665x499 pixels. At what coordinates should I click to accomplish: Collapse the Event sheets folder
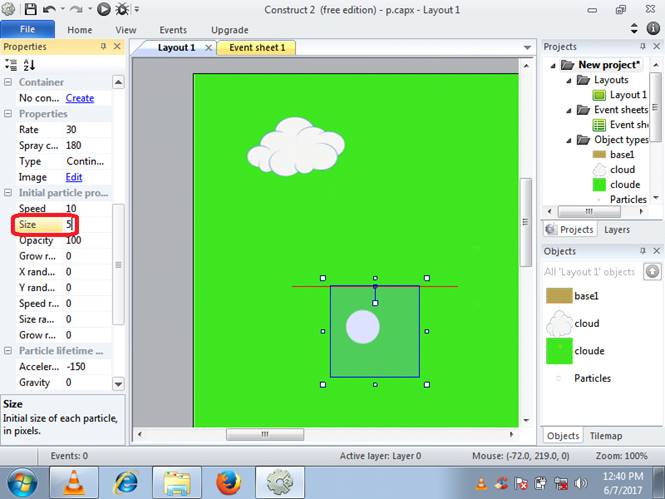click(x=569, y=110)
